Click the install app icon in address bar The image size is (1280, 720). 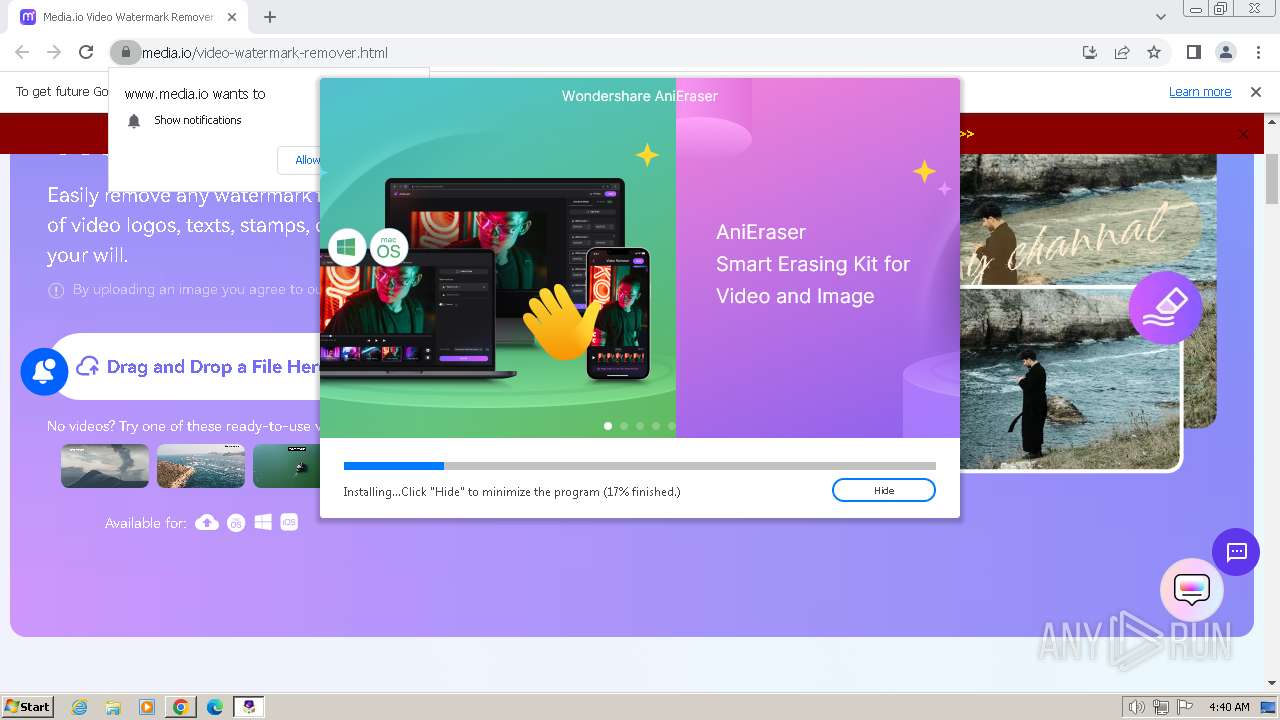(x=1090, y=52)
